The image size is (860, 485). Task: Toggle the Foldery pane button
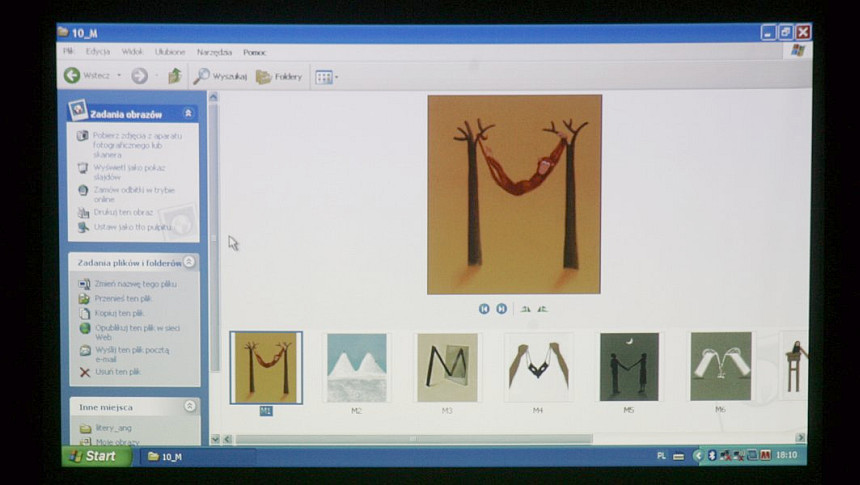click(x=279, y=77)
